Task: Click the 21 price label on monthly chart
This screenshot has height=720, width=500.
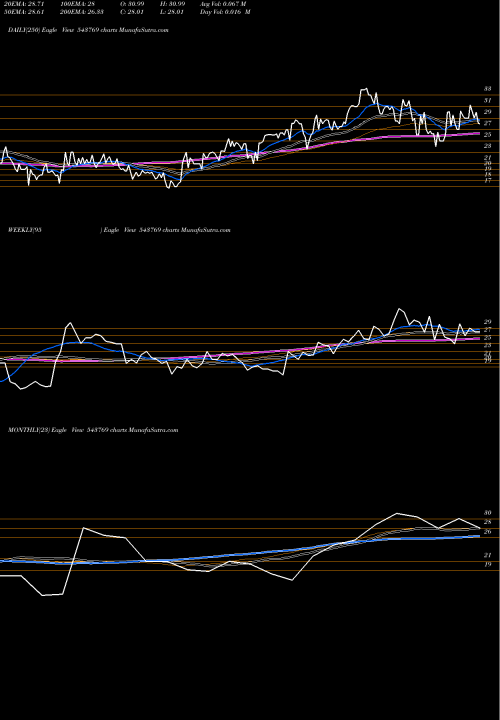Action: pyautogui.click(x=488, y=555)
